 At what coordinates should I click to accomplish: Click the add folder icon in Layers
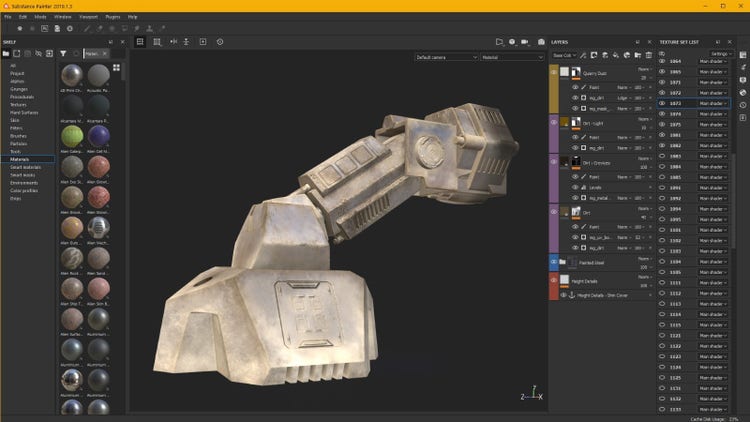coord(636,55)
